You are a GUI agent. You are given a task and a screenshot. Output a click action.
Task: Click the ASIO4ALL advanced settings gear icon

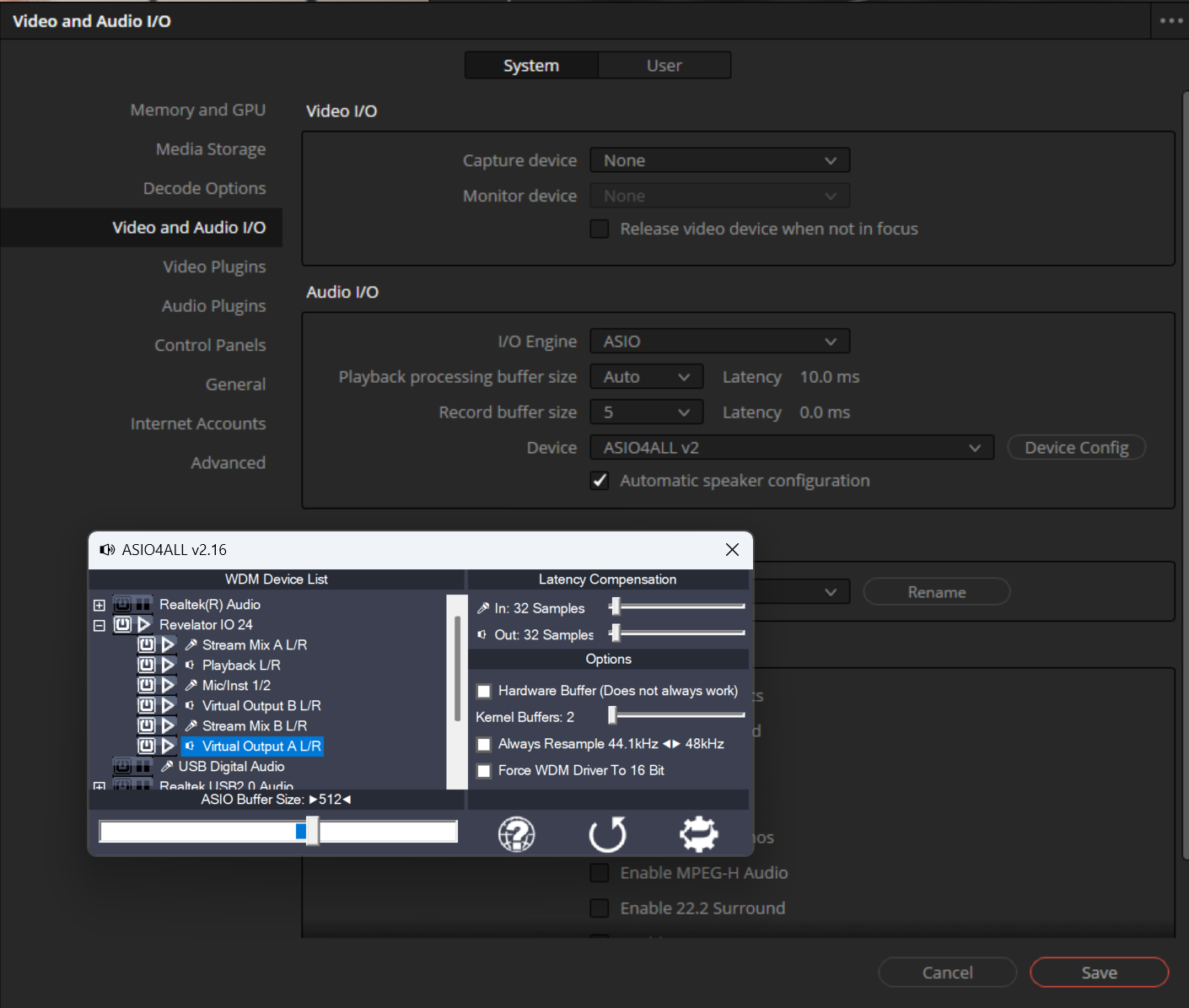coord(698,834)
